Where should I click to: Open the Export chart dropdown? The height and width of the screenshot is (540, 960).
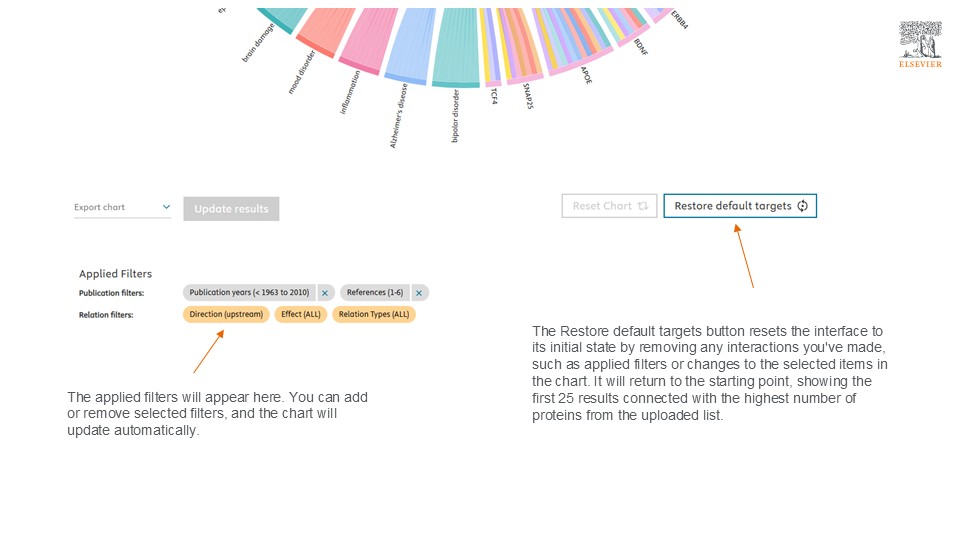tap(123, 208)
